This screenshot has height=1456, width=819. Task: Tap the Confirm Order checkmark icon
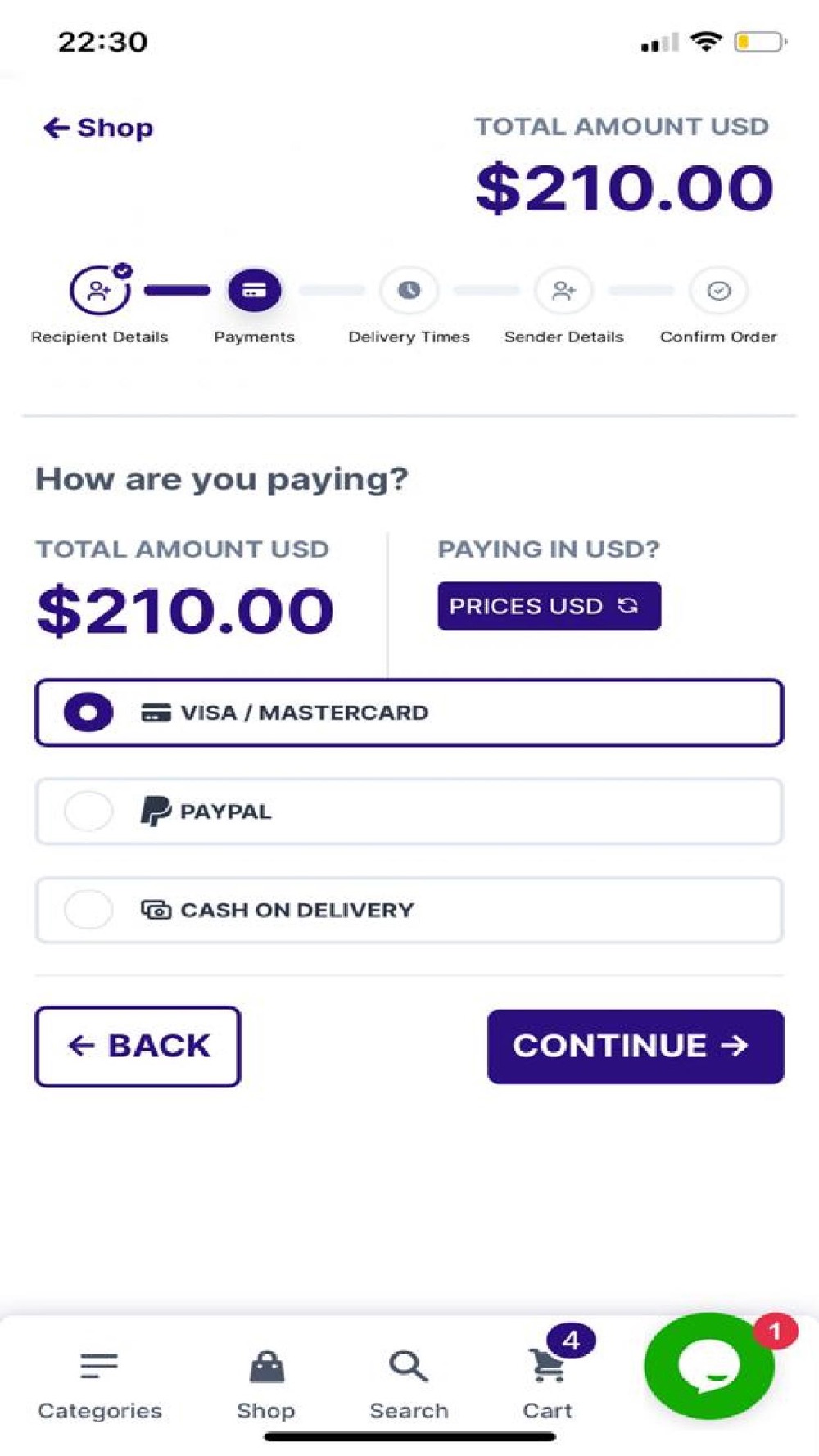click(718, 291)
